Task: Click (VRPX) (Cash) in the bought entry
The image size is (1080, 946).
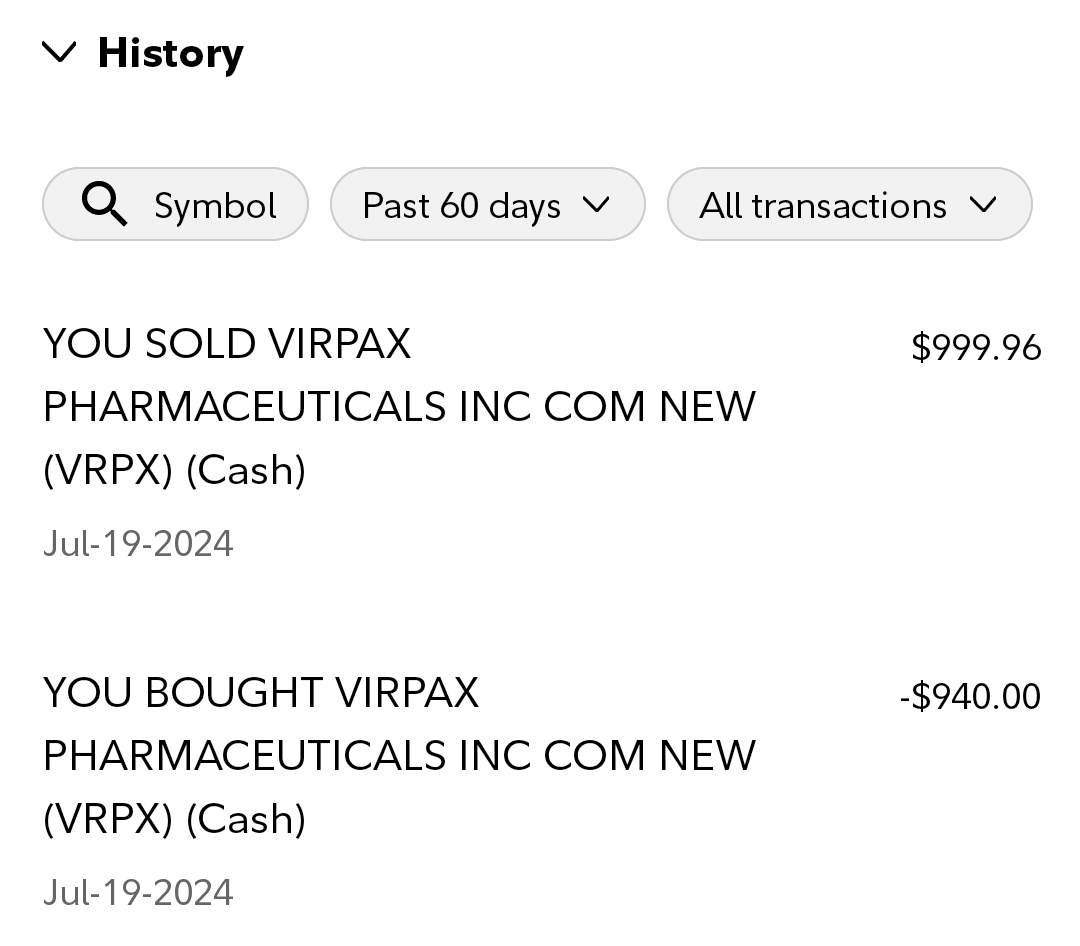Action: [x=174, y=819]
